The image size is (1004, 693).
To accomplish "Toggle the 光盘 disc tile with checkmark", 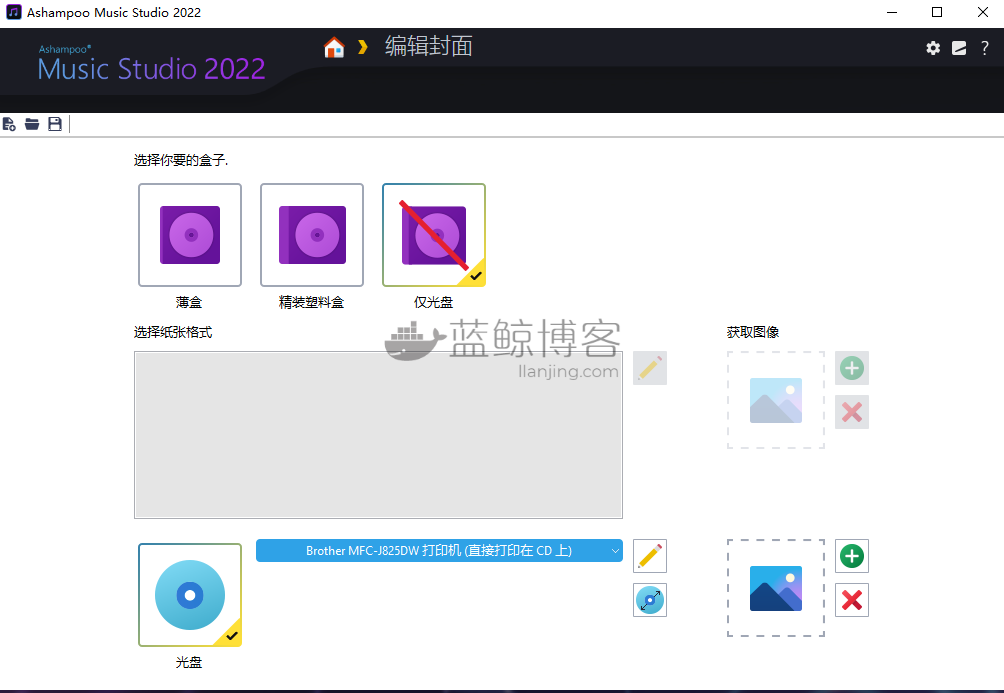I will pyautogui.click(x=190, y=595).
